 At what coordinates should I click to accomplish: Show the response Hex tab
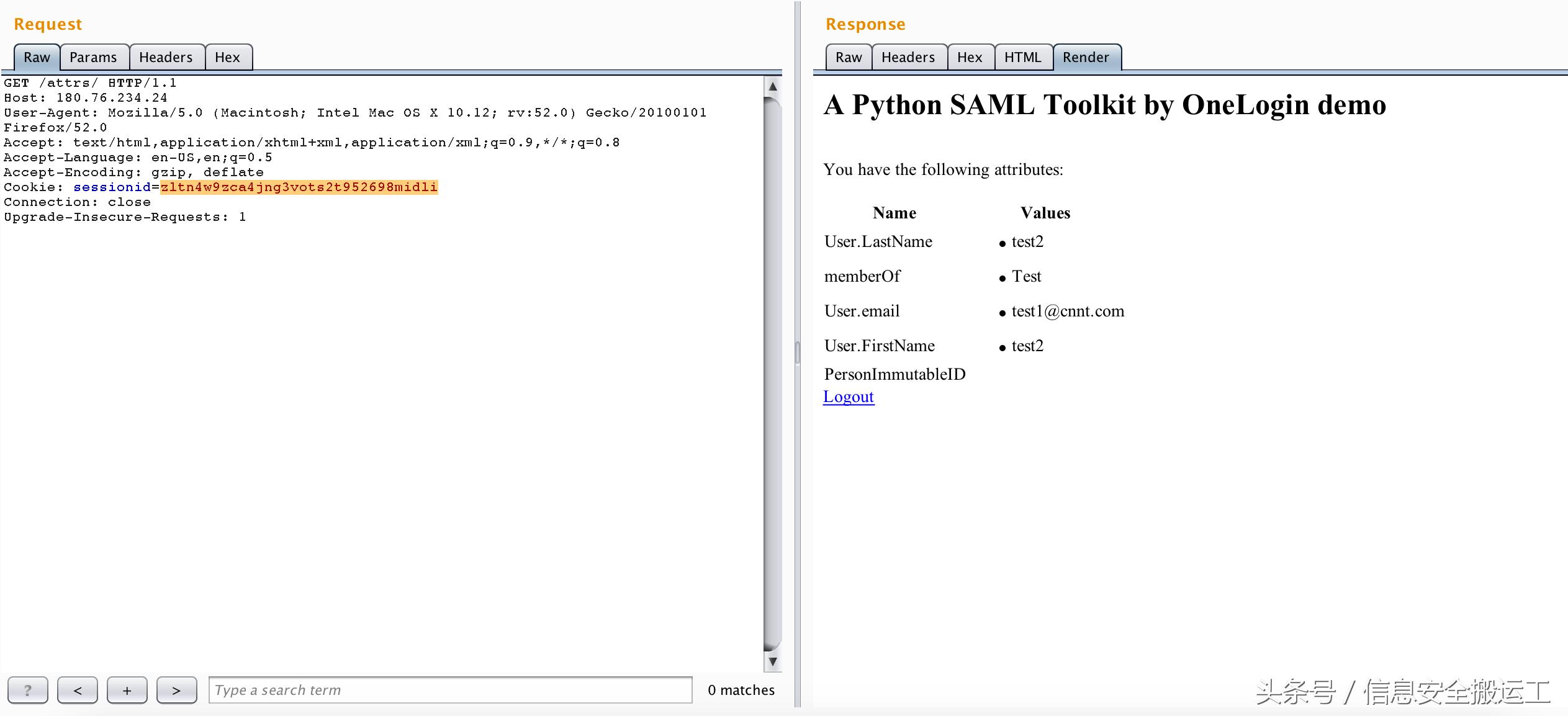pyautogui.click(x=969, y=57)
